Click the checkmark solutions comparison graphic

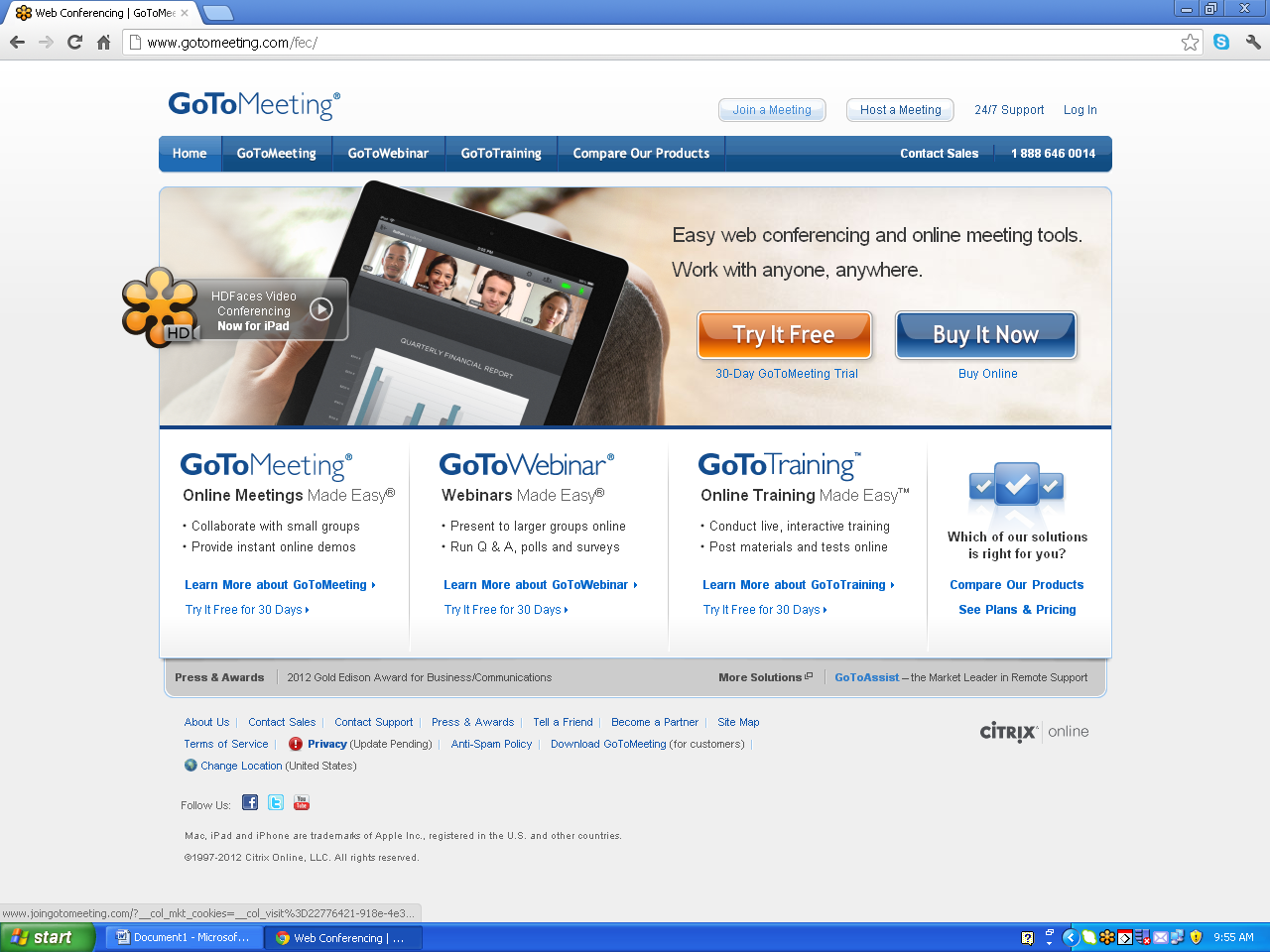[1017, 487]
